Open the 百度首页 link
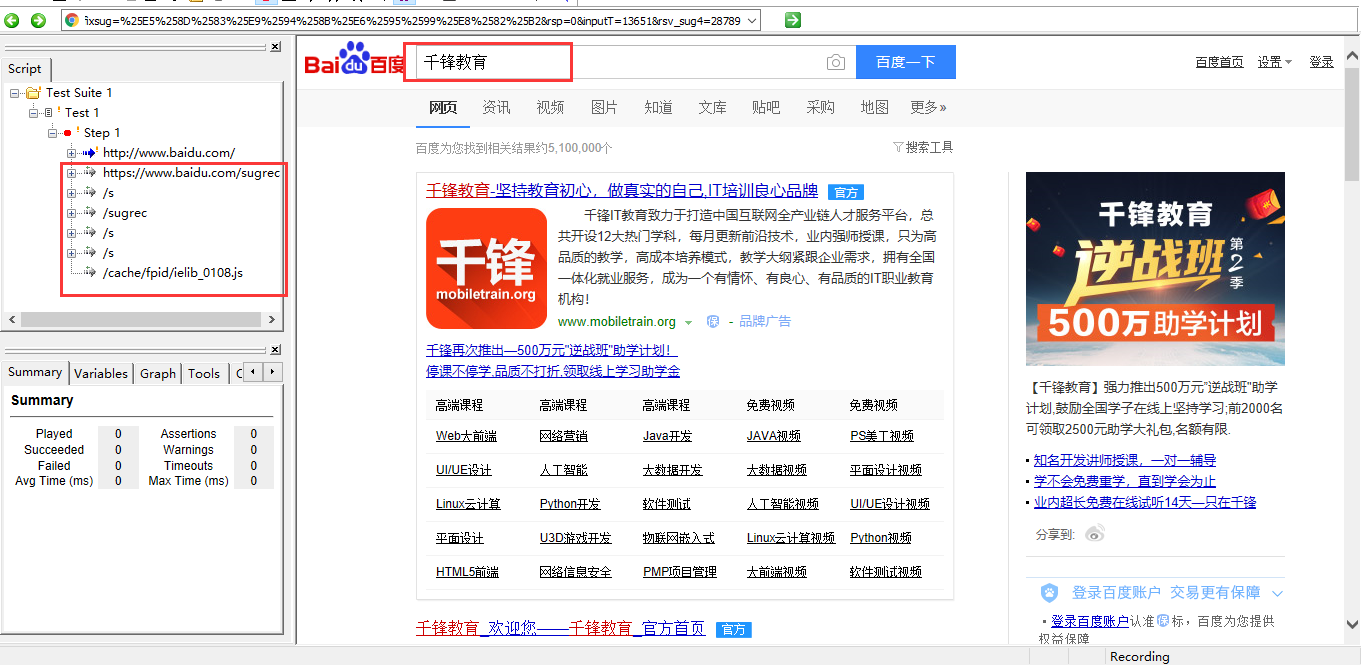This screenshot has height=665, width=1361. click(x=1220, y=62)
